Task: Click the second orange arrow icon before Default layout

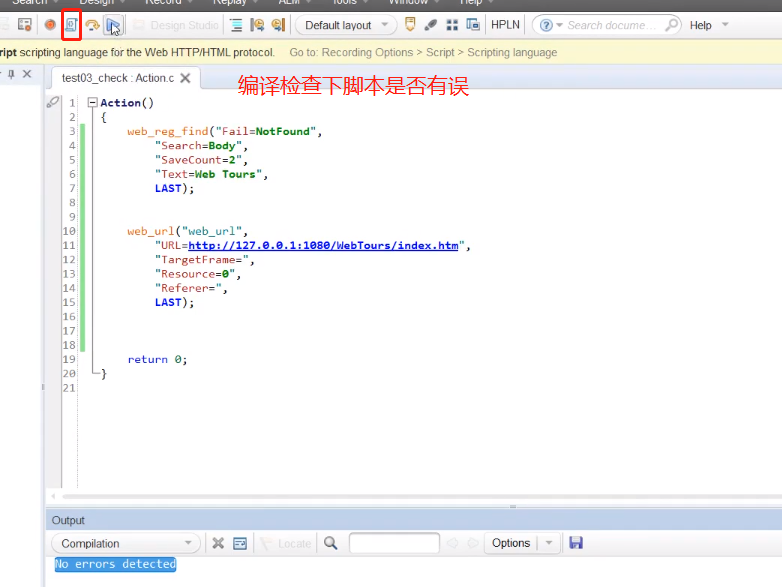Action: pyautogui.click(x=278, y=25)
